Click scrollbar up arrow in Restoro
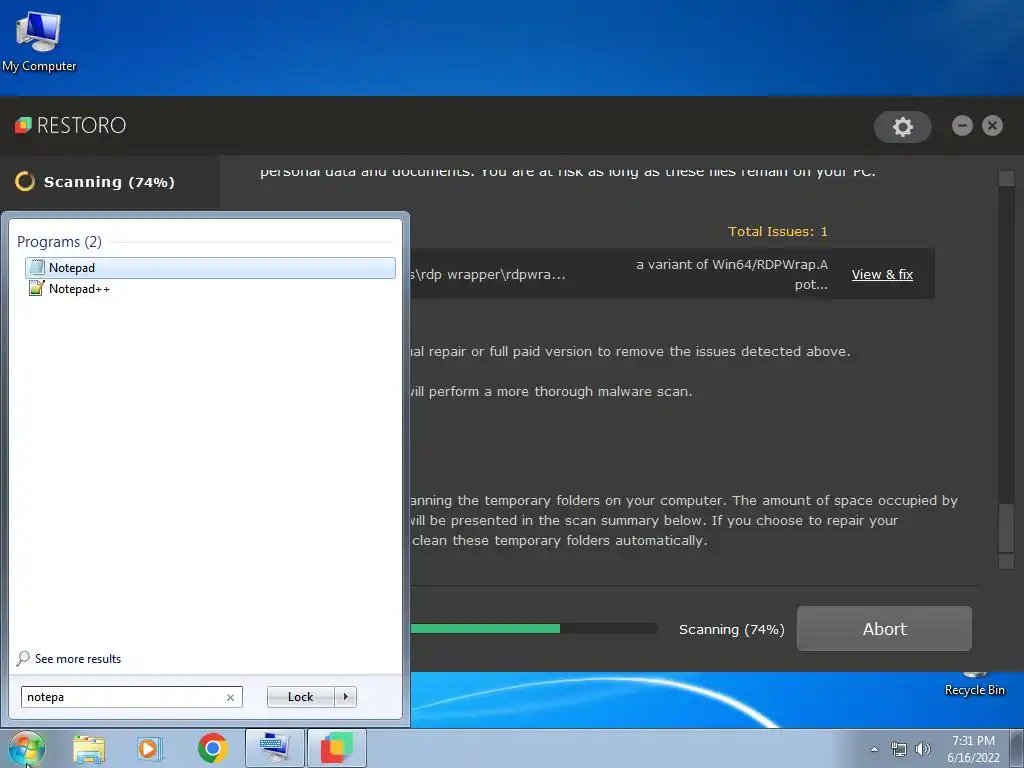1024x768 pixels. point(1006,178)
